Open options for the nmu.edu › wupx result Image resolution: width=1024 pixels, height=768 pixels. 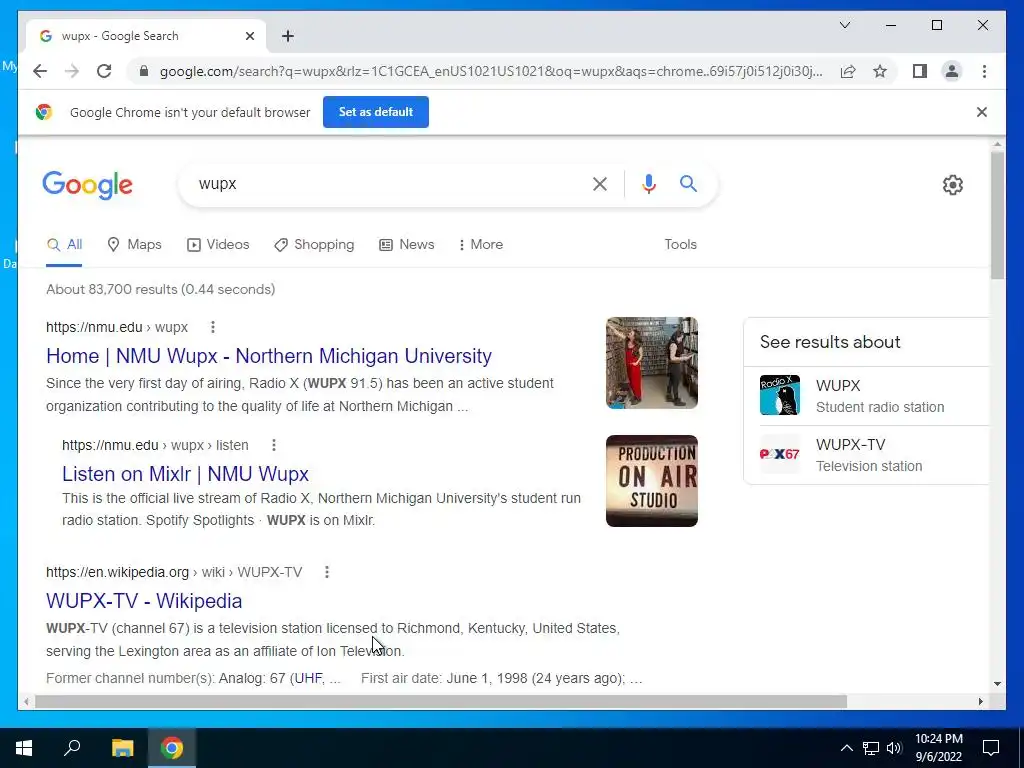[213, 327]
